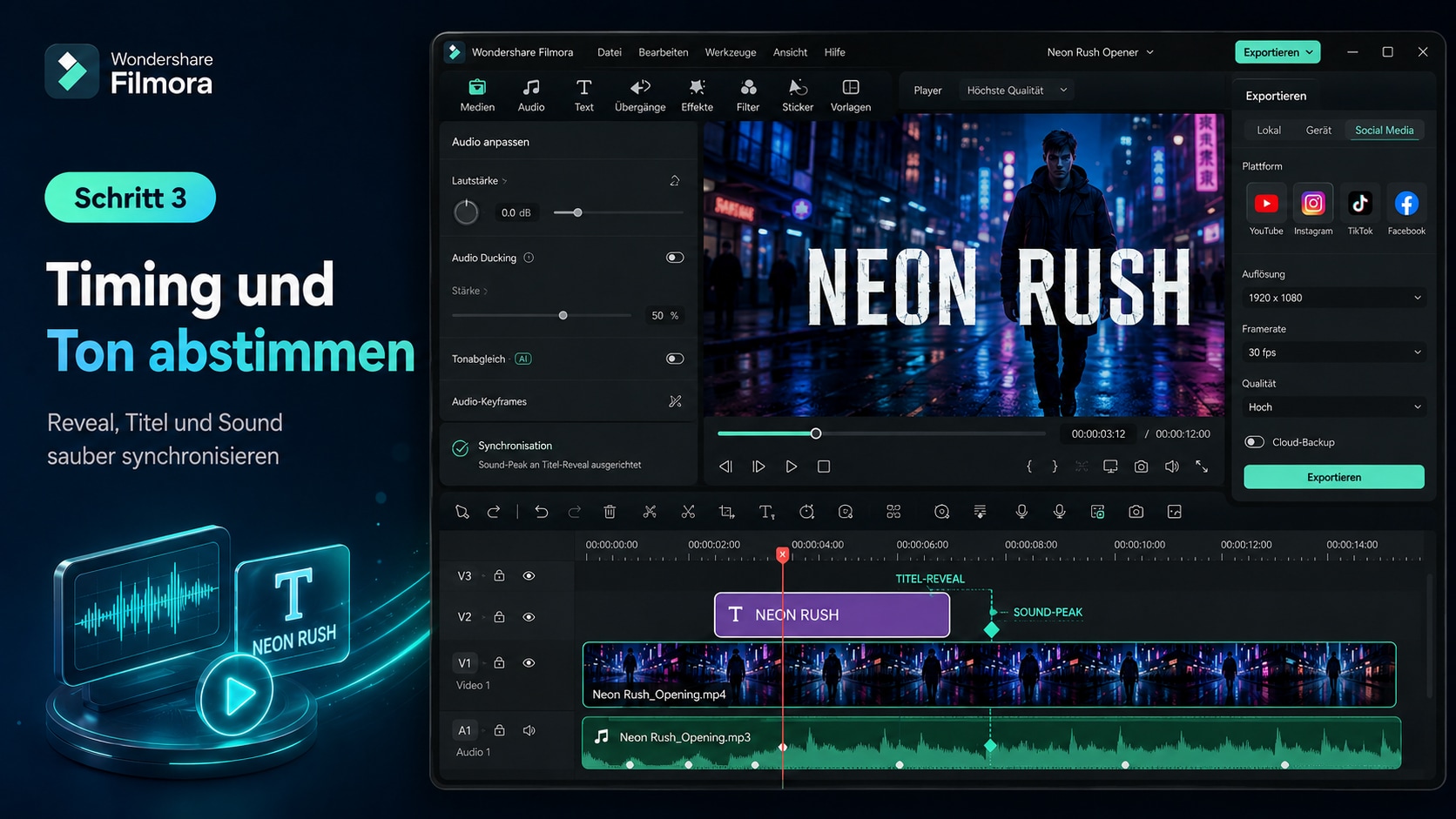This screenshot has width=1456, height=819.
Task: Click the Lautstärke volume slider handle
Action: tap(577, 212)
